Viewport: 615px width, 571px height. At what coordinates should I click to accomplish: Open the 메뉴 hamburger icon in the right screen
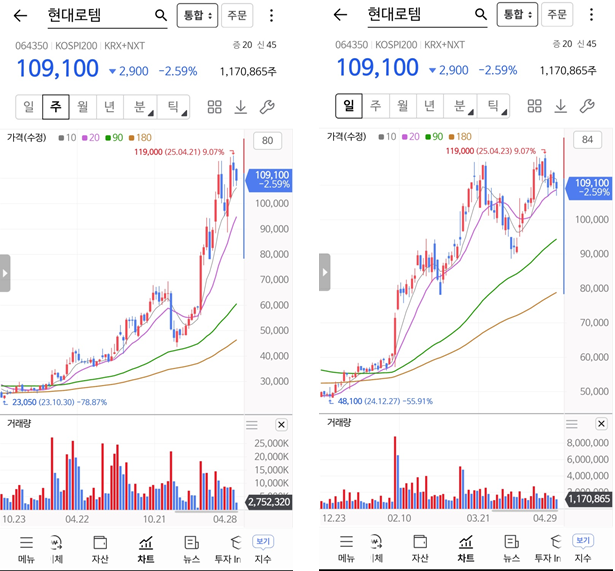346,542
